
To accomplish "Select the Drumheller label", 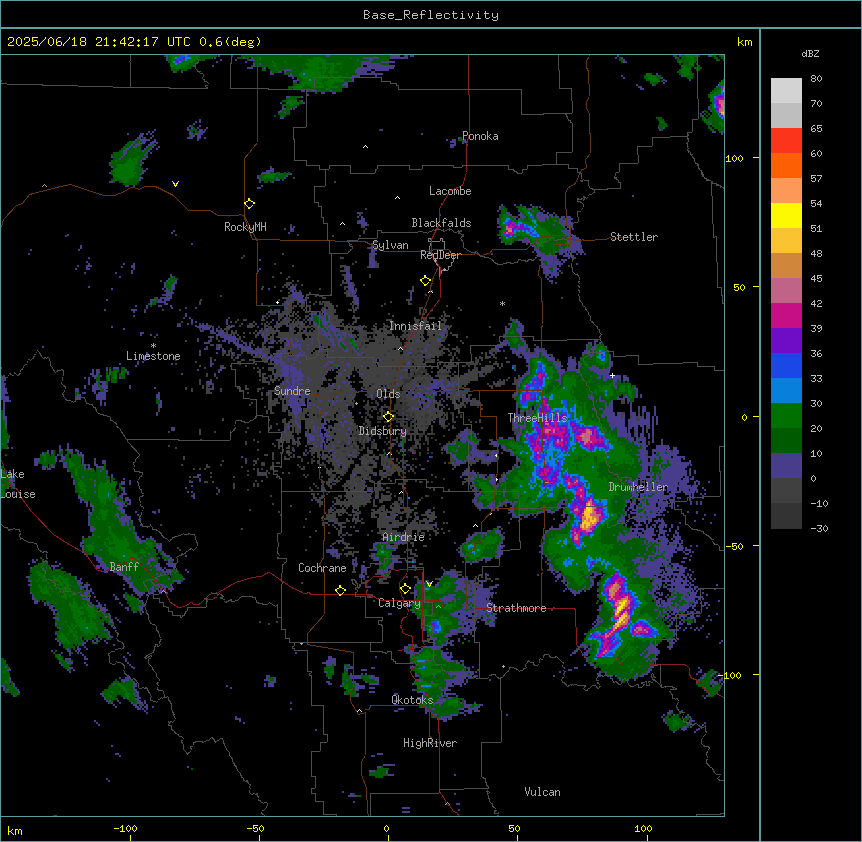I will pos(638,487).
